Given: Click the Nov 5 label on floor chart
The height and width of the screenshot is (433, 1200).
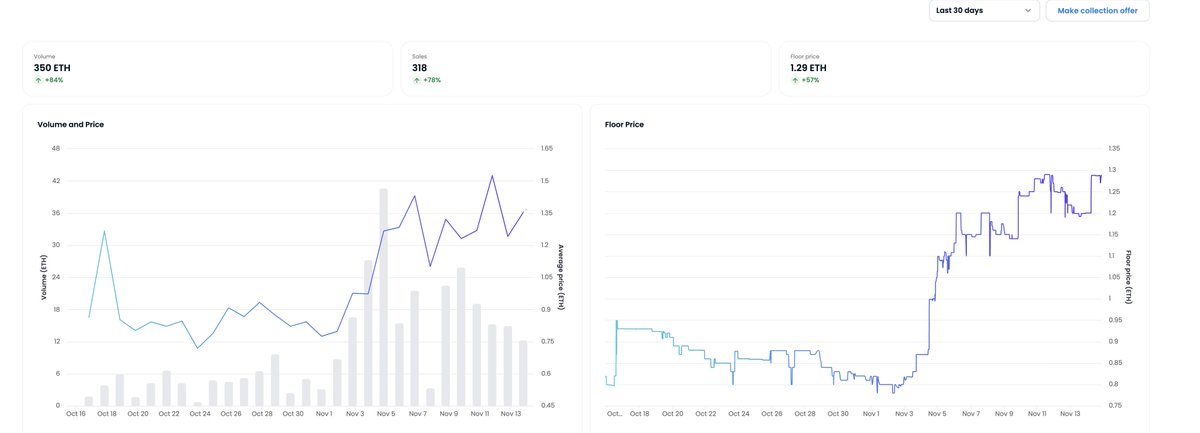Looking at the screenshot, I should (938, 413).
